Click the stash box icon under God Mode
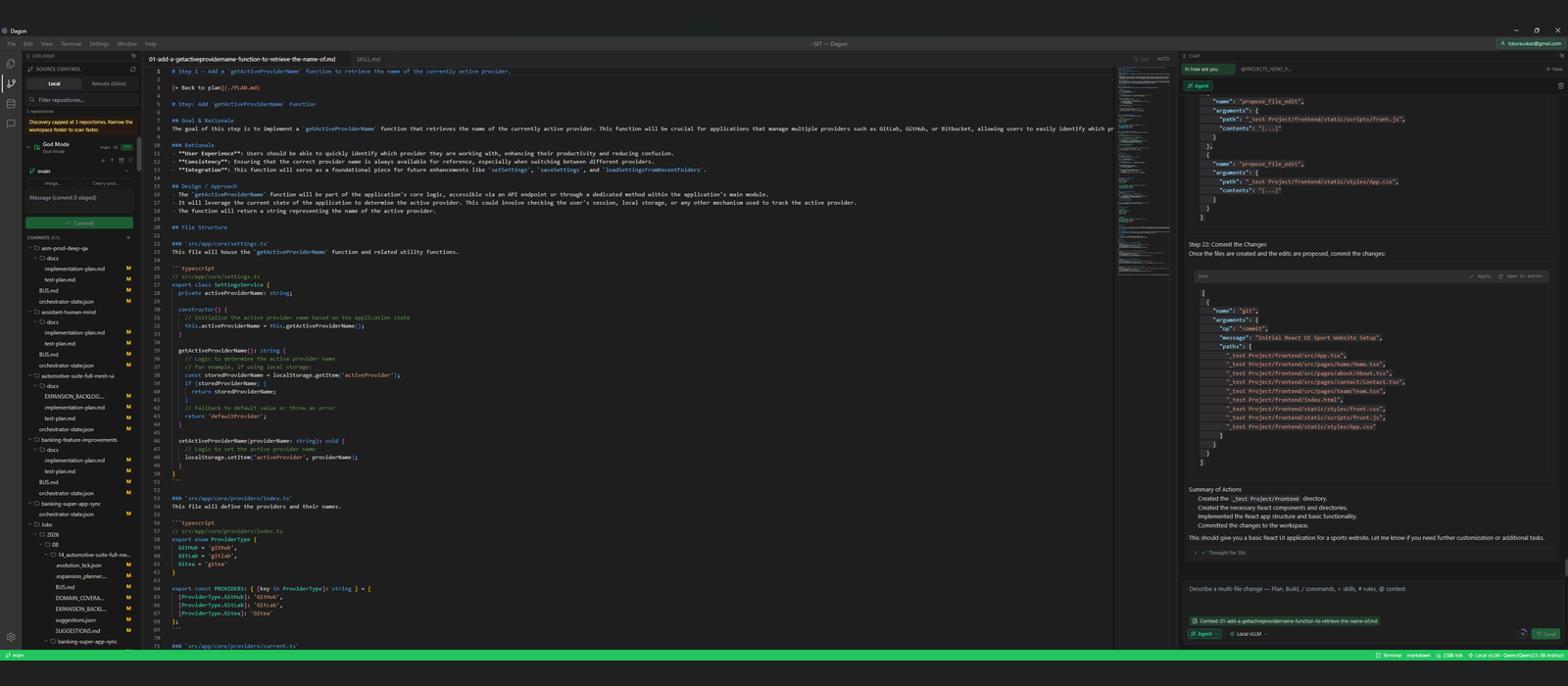Viewport: 1568px width, 686px height. [x=122, y=161]
